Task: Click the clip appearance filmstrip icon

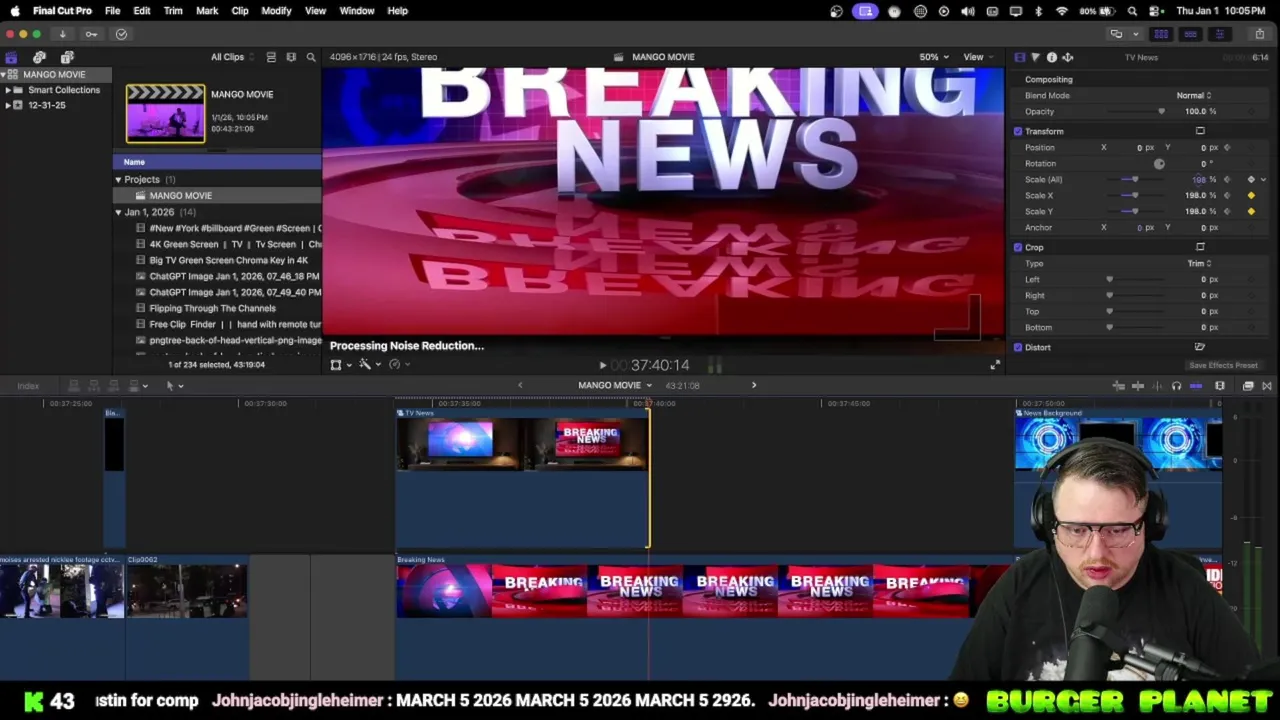Action: tap(291, 57)
